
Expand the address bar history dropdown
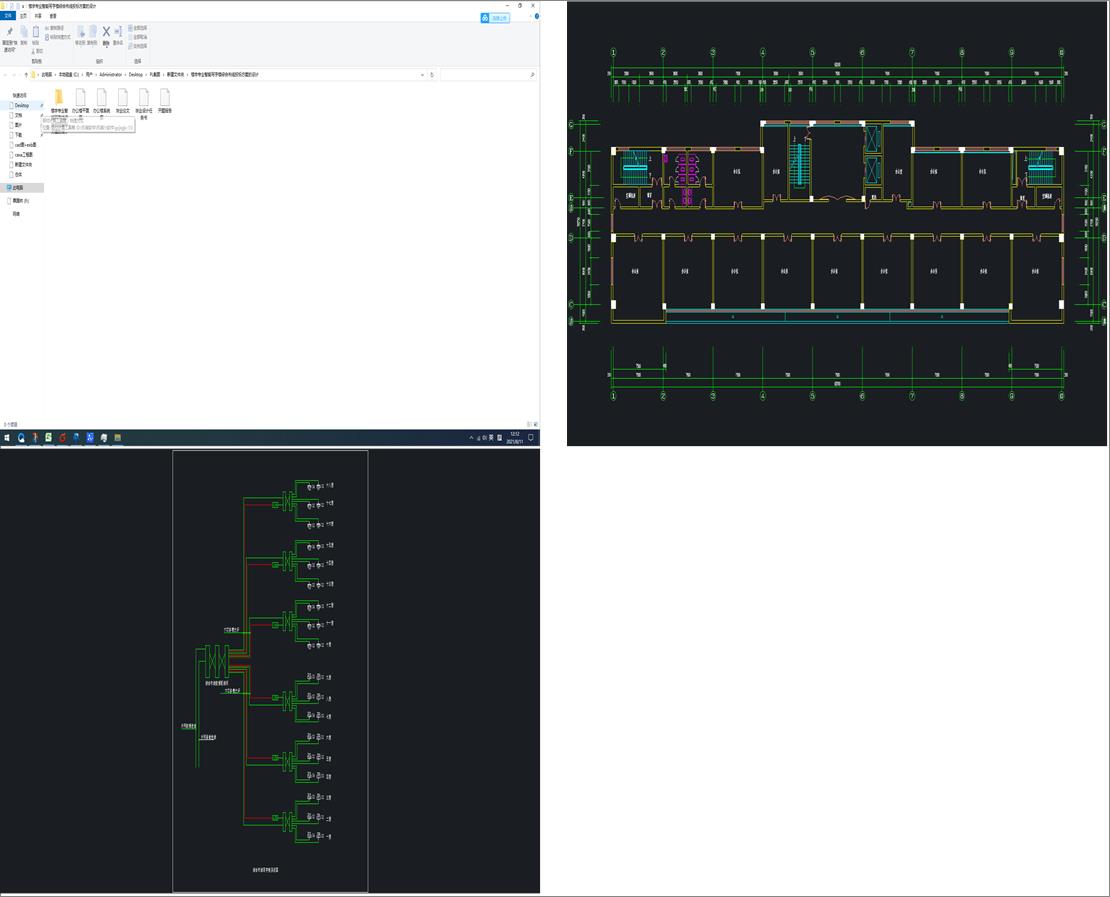[421, 75]
